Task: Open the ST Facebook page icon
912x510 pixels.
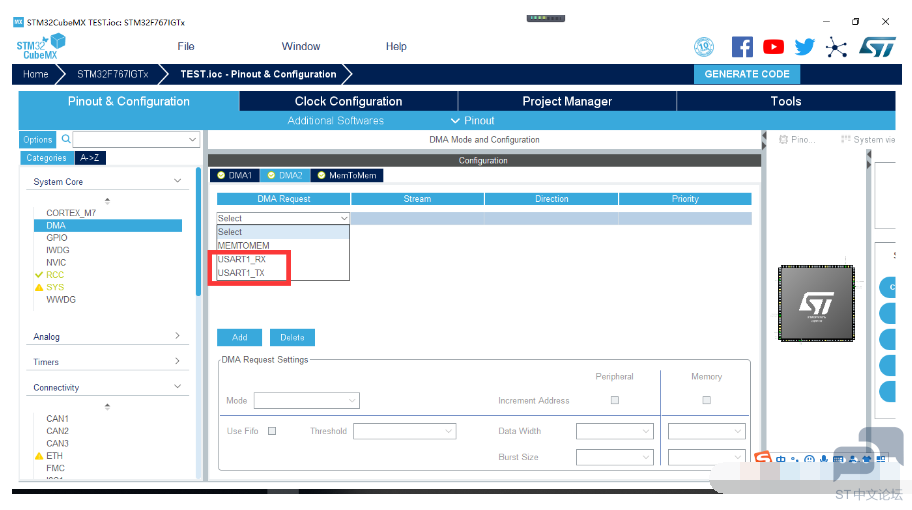Action: (742, 47)
